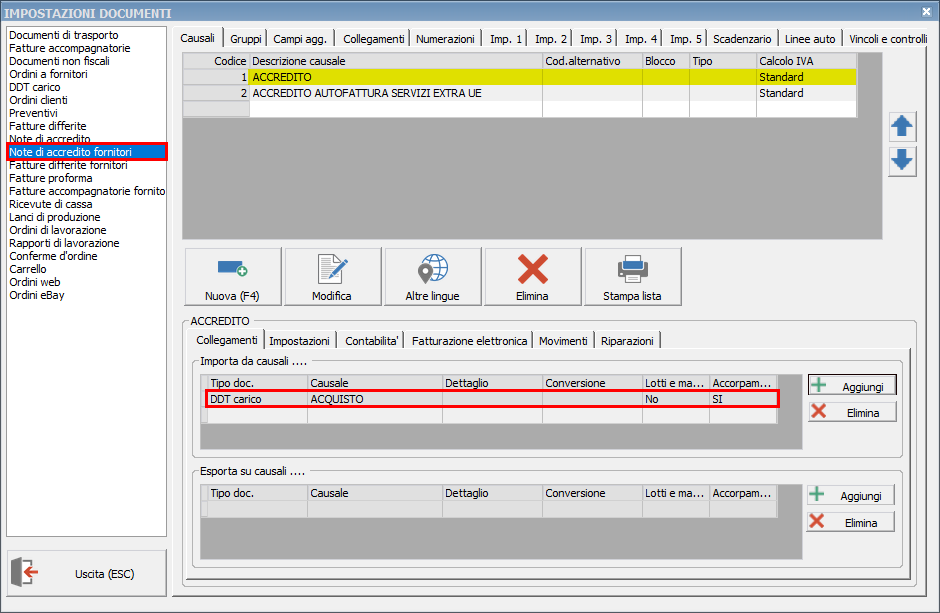Image resolution: width=940 pixels, height=613 pixels.
Task: Move causale up with blue up arrow
Action: click(902, 126)
